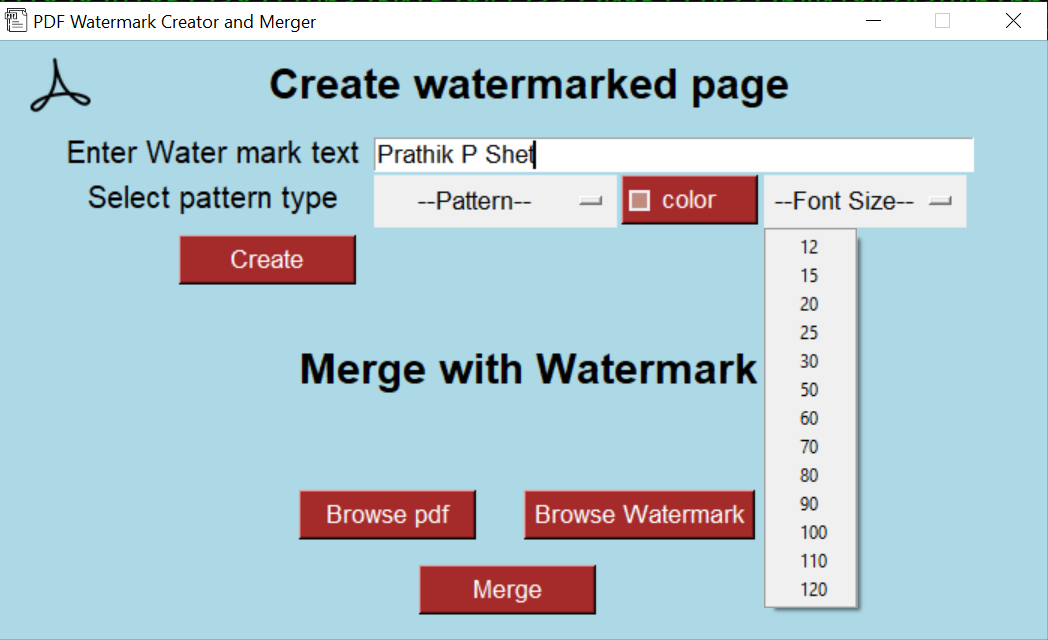1048x640 pixels.
Task: Select font size 90 from the list
Action: 809,503
